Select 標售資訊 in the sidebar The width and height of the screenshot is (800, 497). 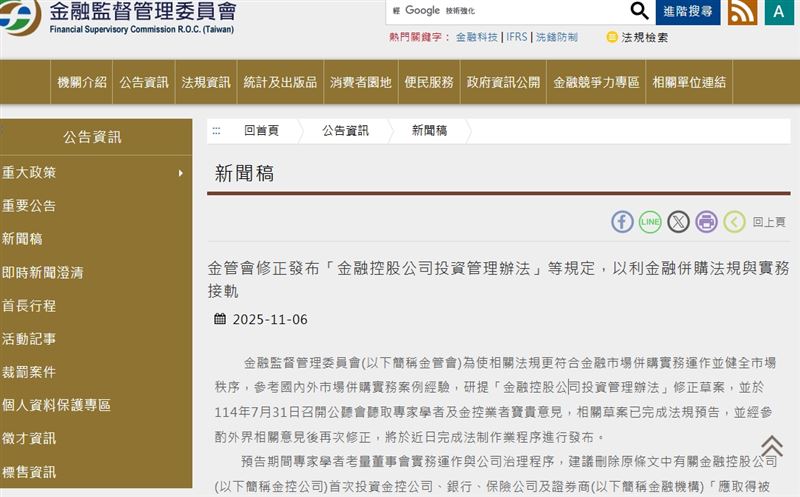click(29, 472)
